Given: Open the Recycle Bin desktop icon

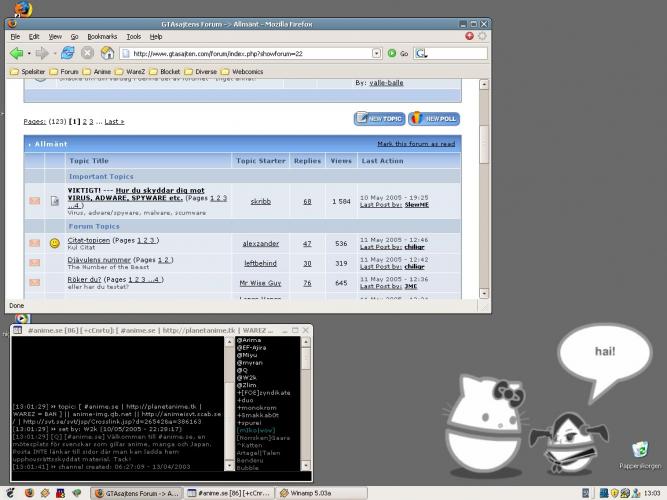Looking at the screenshot, I should 640,455.
